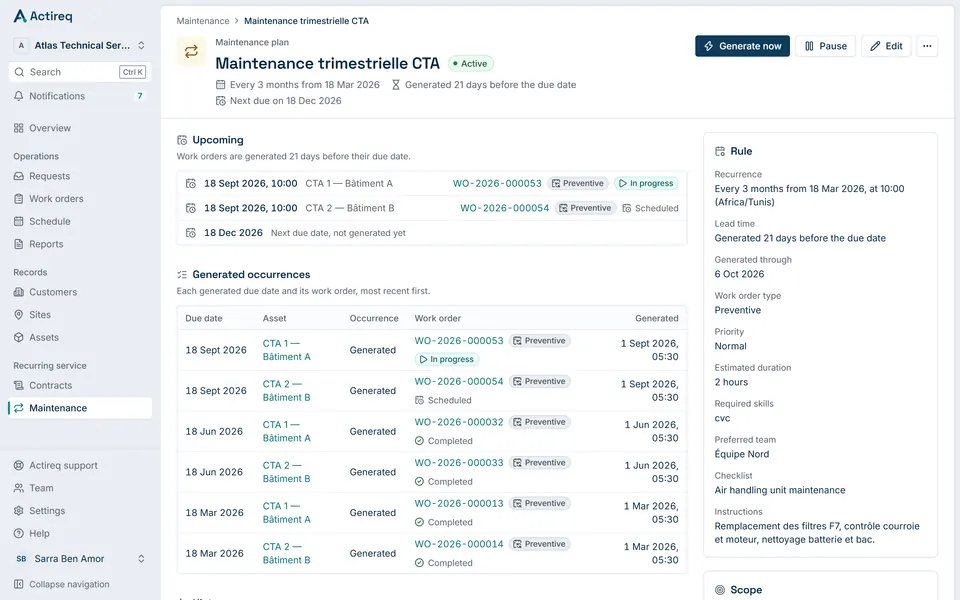Click the maintenance plan recurrence icon
Viewport: 960px width, 600px height.
191,51
